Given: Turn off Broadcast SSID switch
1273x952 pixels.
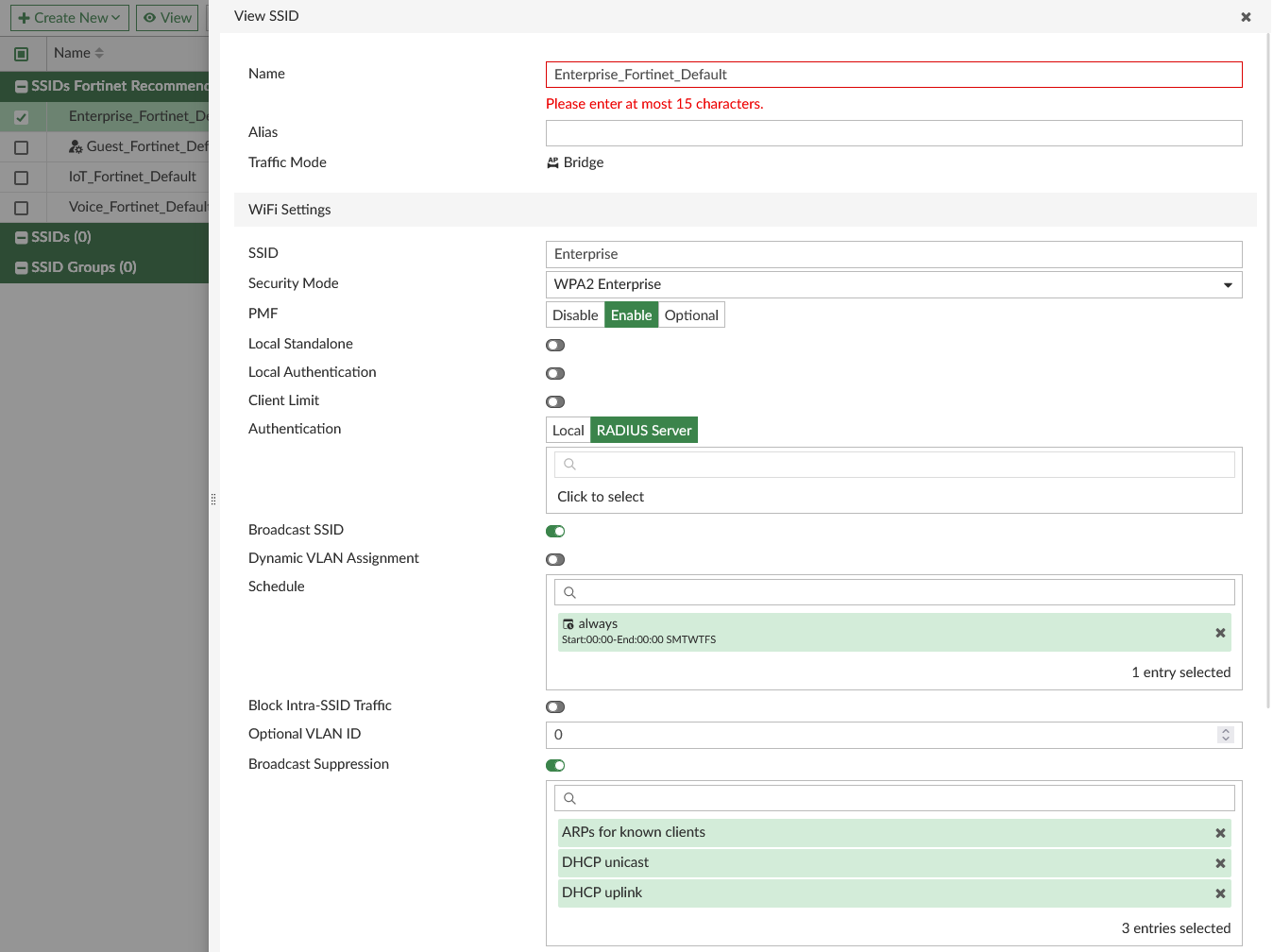Looking at the screenshot, I should coord(555,532).
